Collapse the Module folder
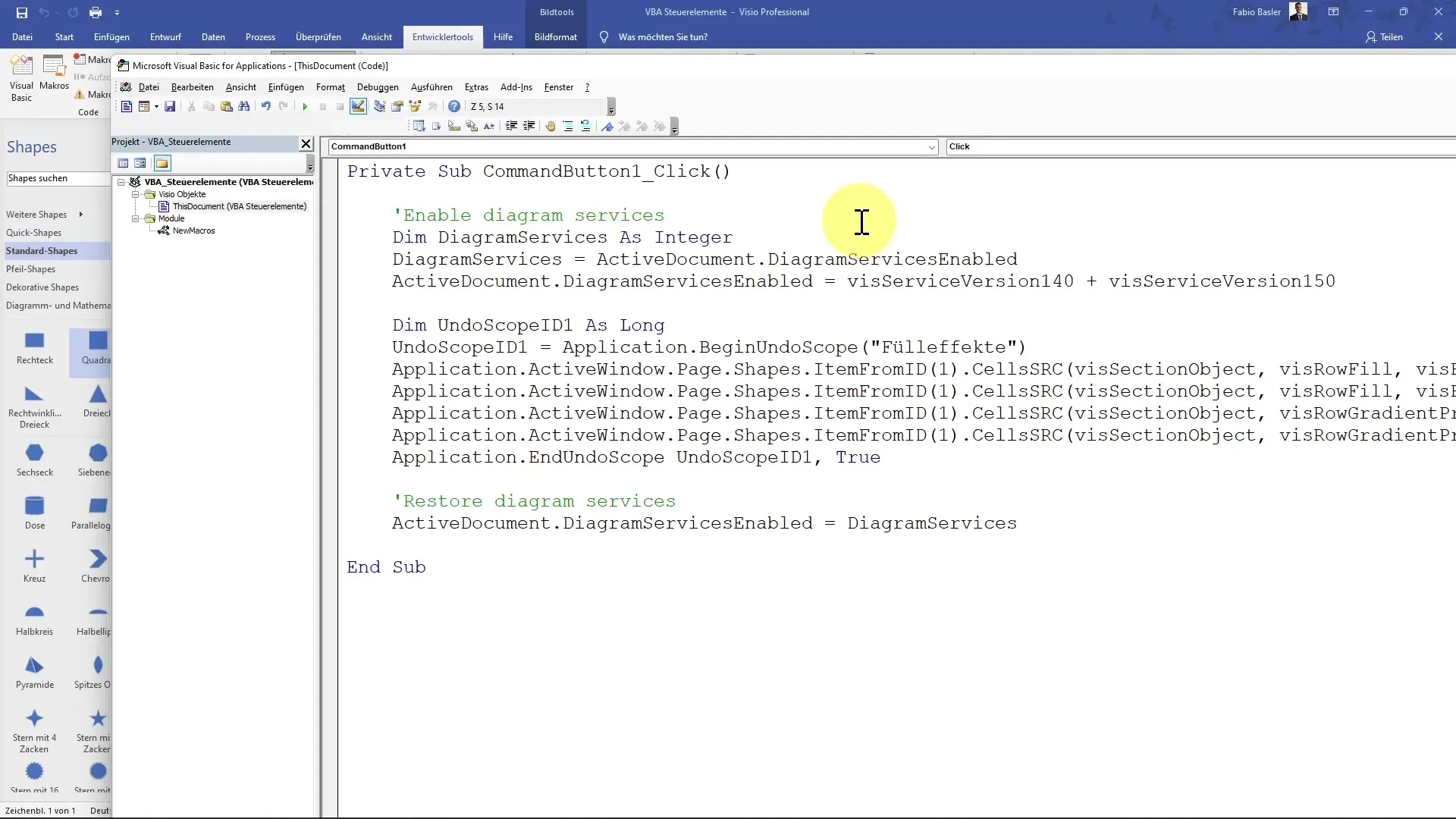The width and height of the screenshot is (1456, 819). click(136, 218)
